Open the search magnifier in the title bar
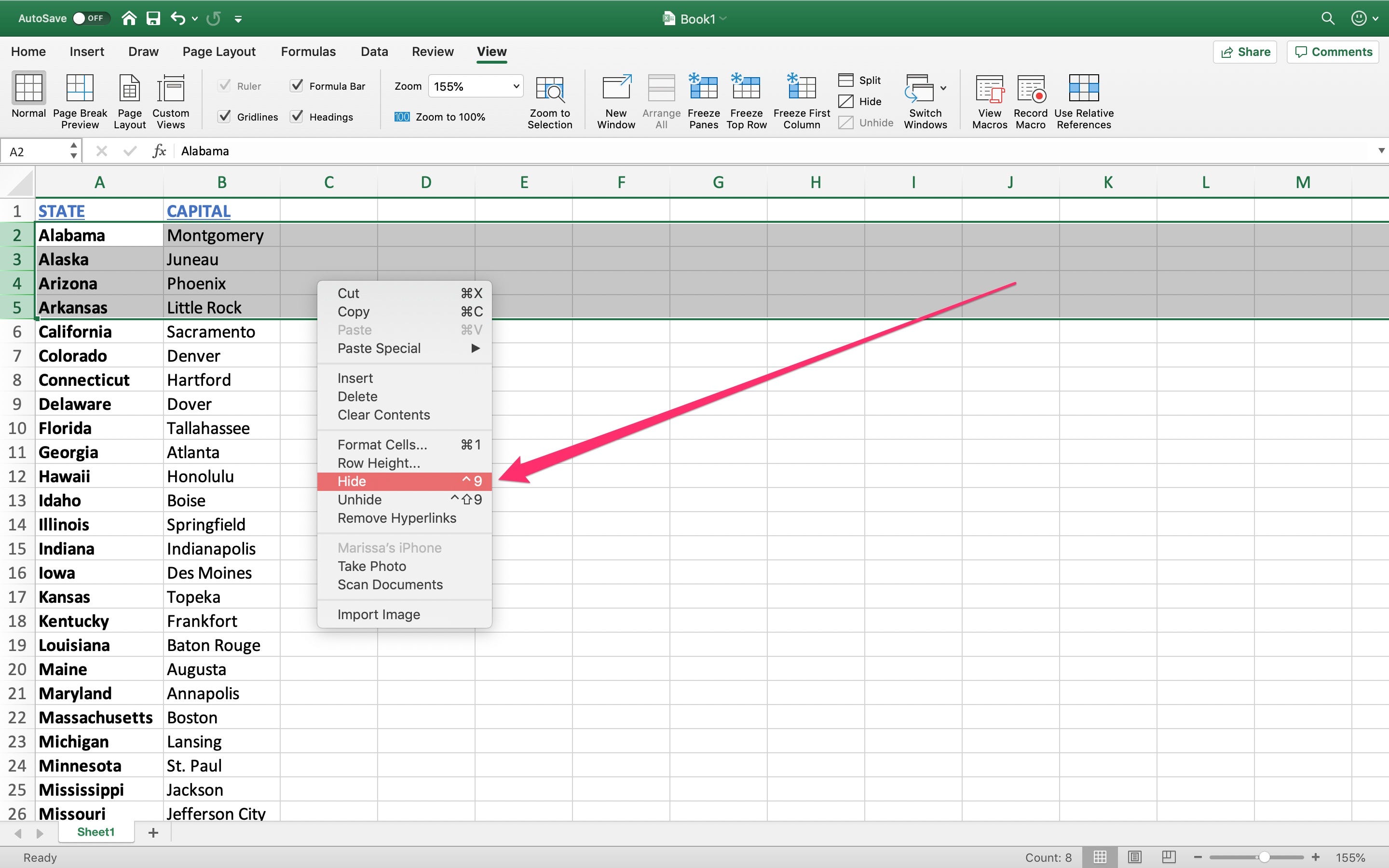The width and height of the screenshot is (1389, 868). [1328, 18]
